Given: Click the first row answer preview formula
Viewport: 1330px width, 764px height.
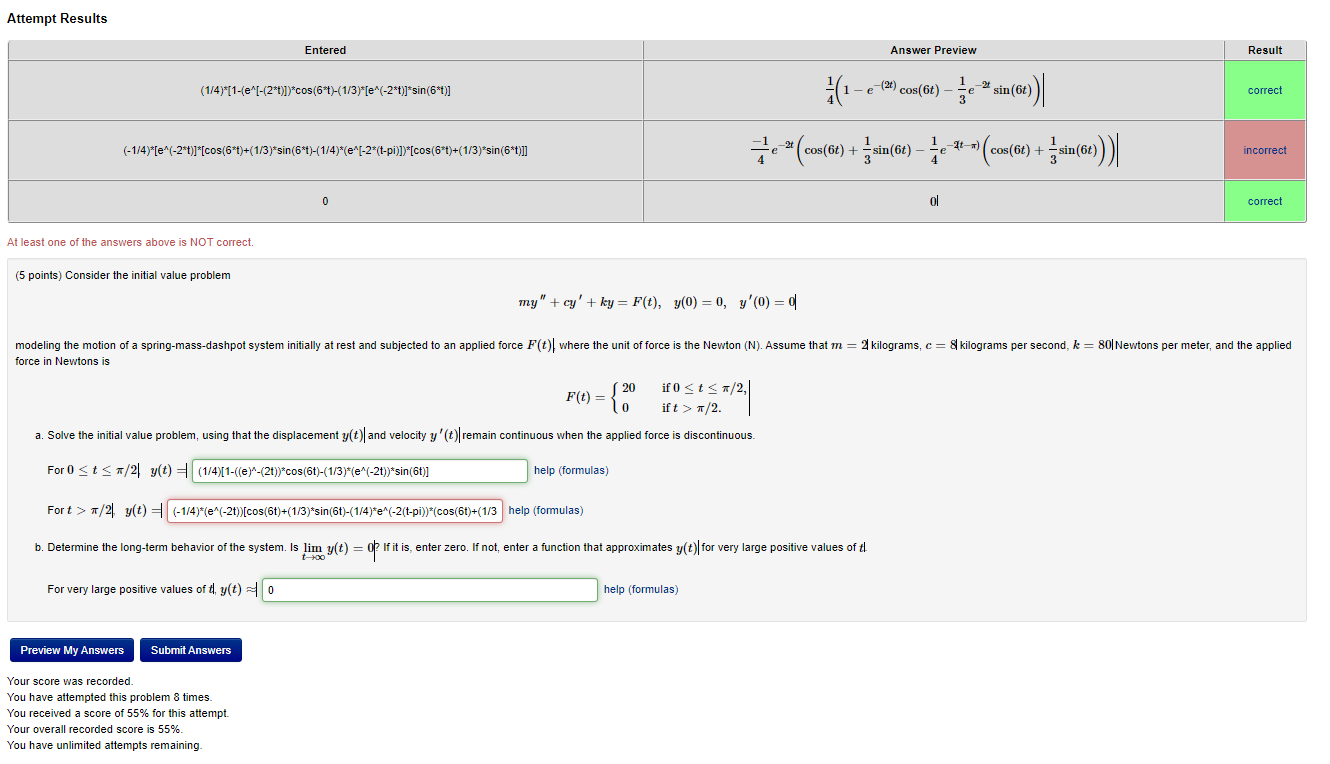Looking at the screenshot, I should 933,90.
